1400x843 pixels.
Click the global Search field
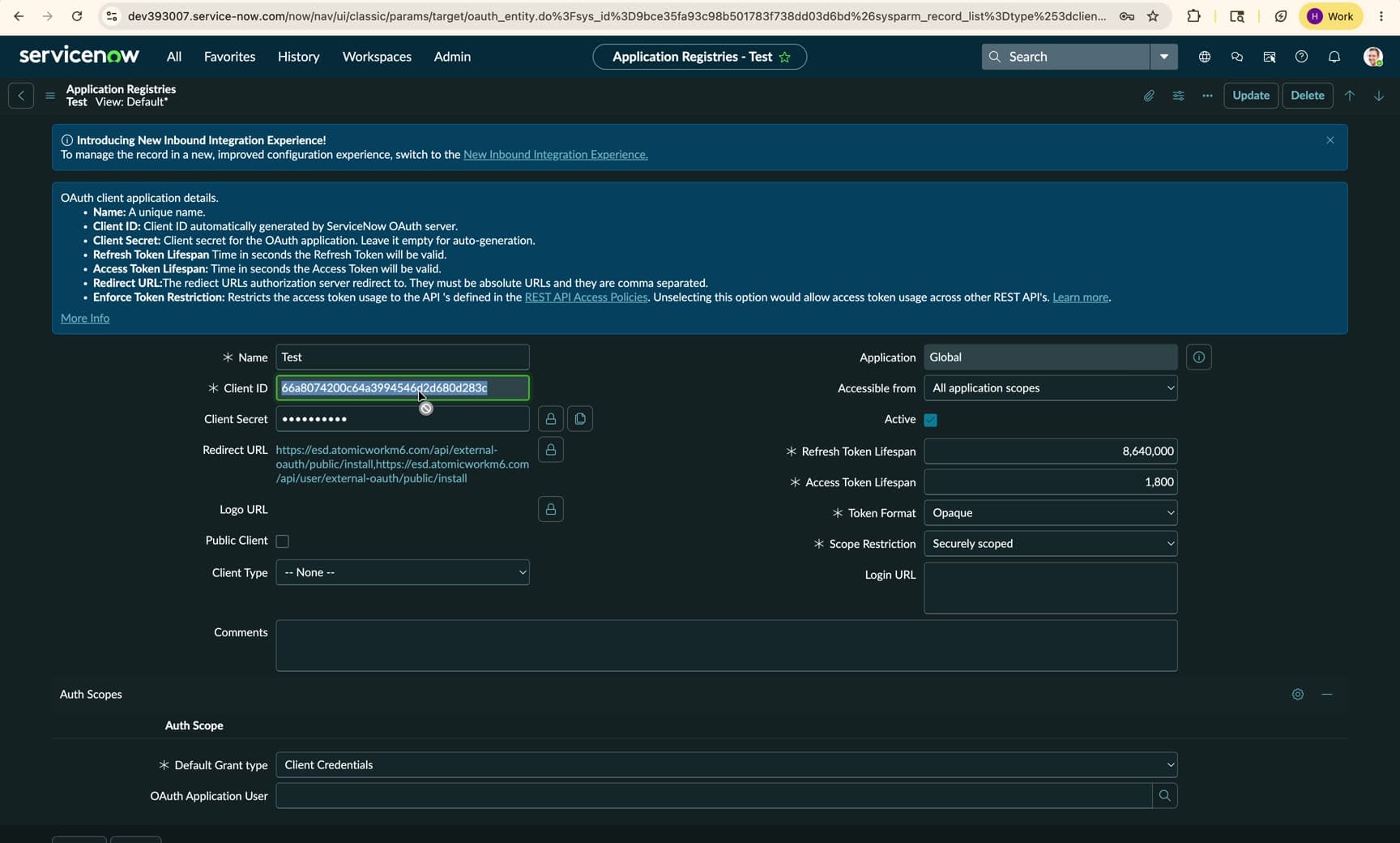(x=1065, y=57)
